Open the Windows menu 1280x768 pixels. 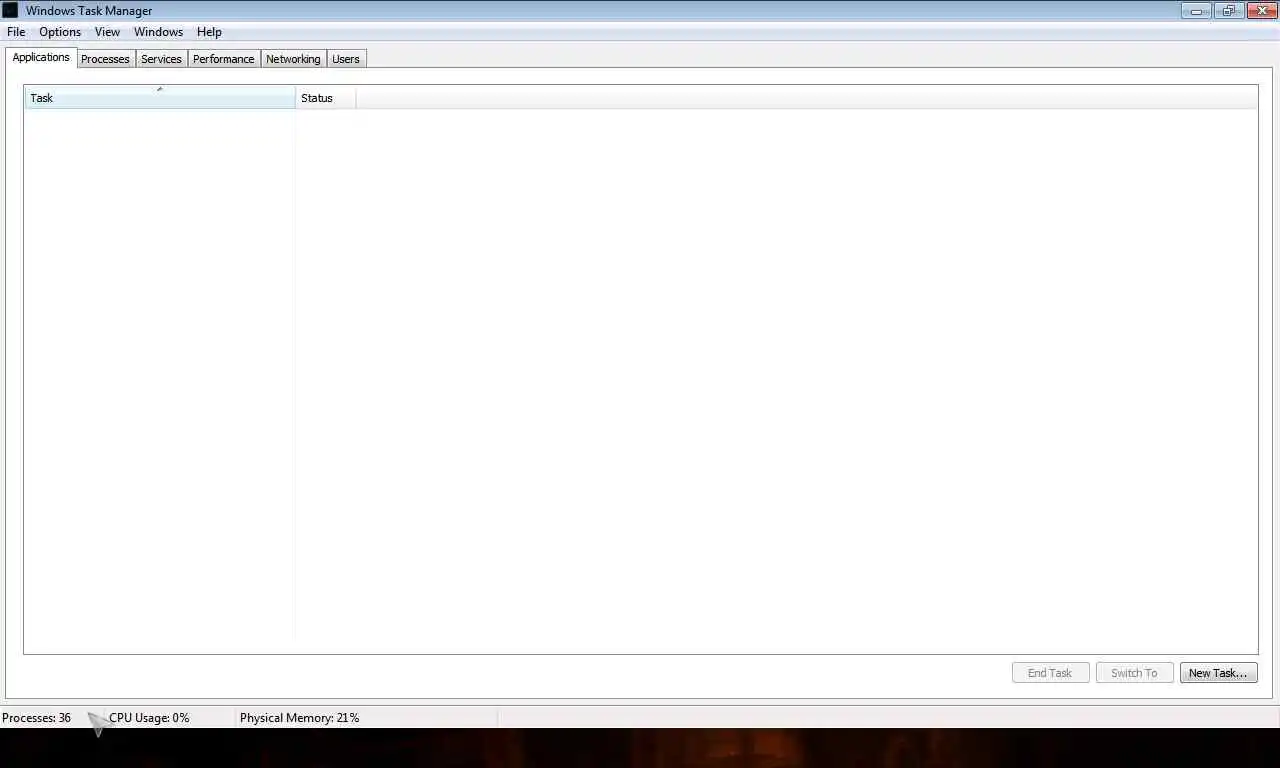pyautogui.click(x=158, y=32)
